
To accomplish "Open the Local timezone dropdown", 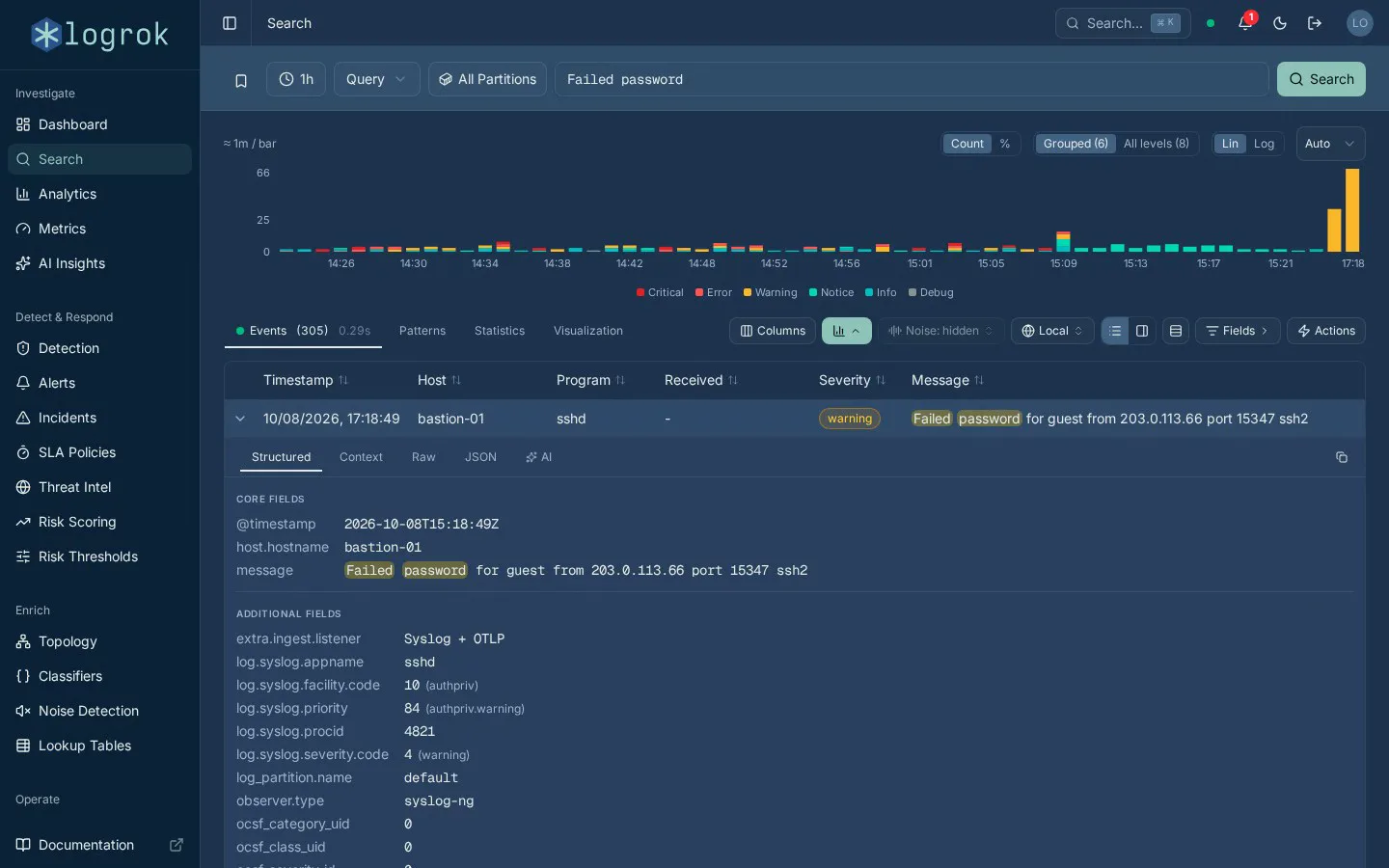I will (x=1052, y=331).
